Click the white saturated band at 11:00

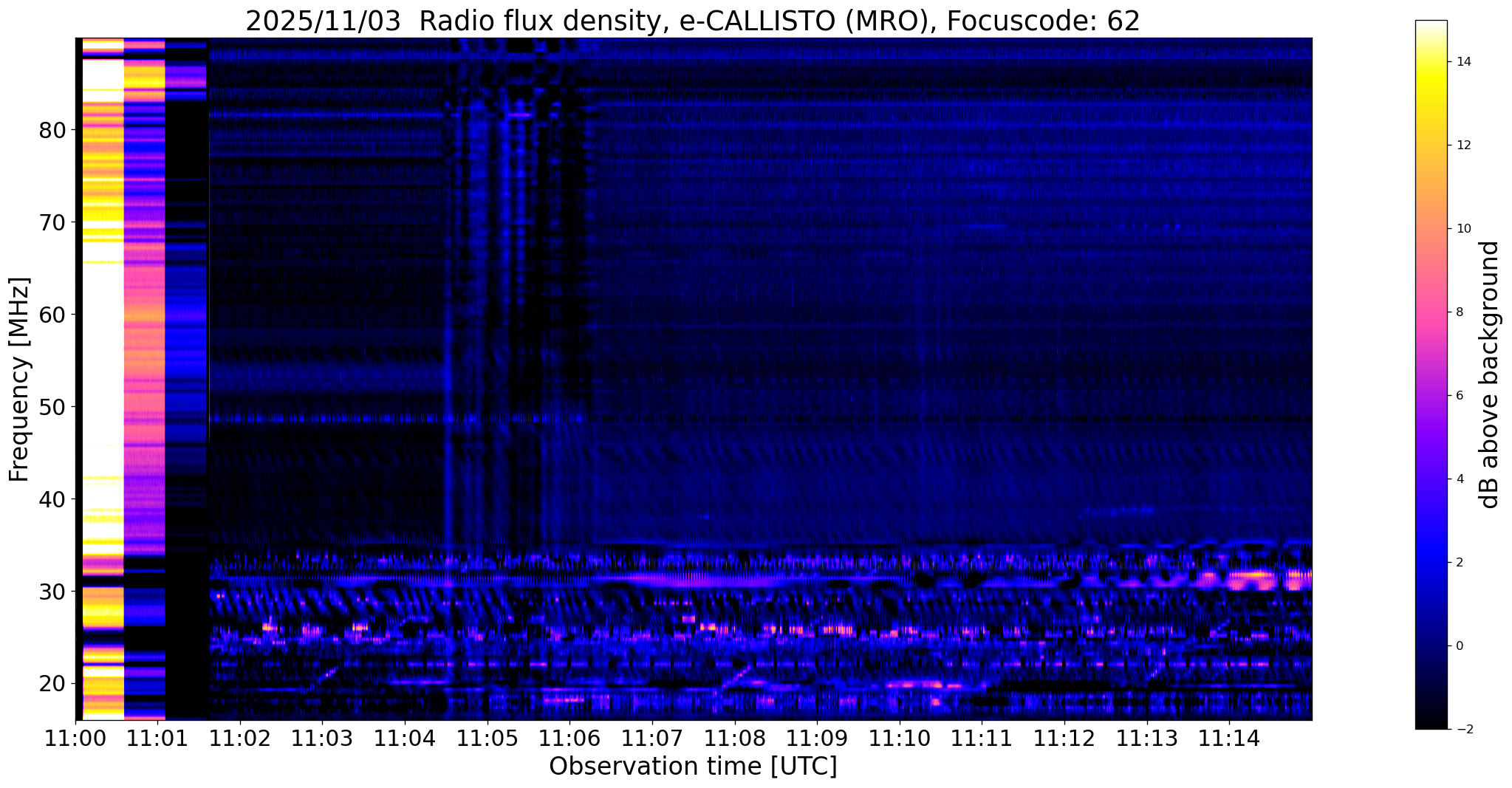click(102, 369)
